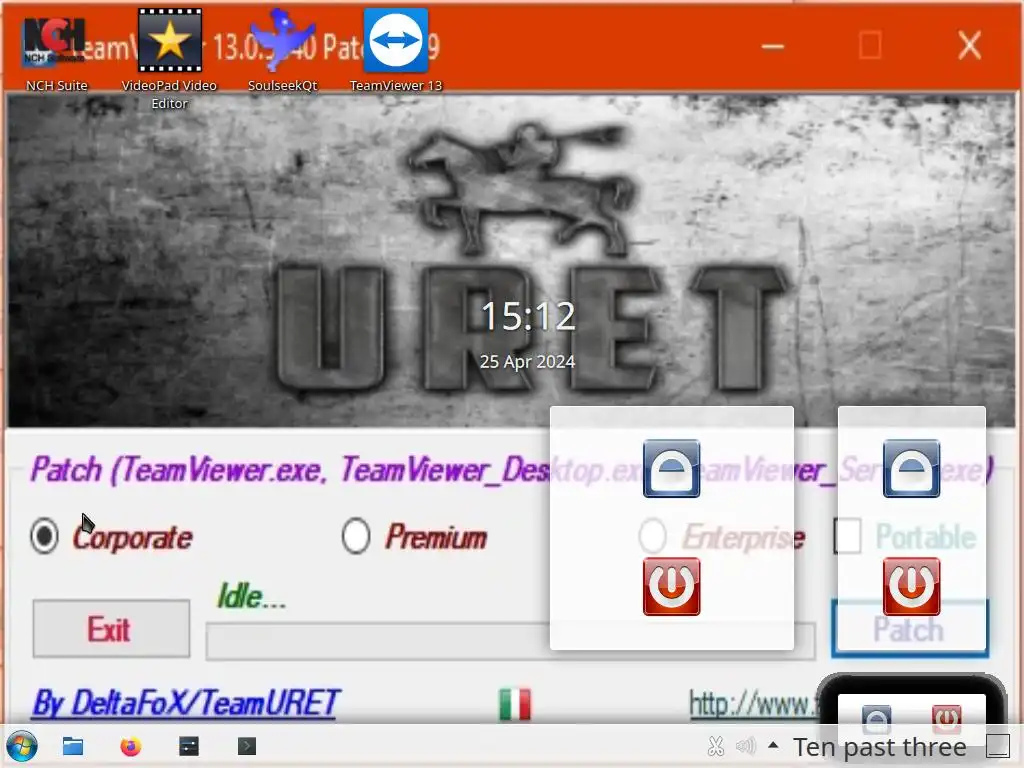
Task: Click the lock screen icon in the left widget
Action: (671, 468)
